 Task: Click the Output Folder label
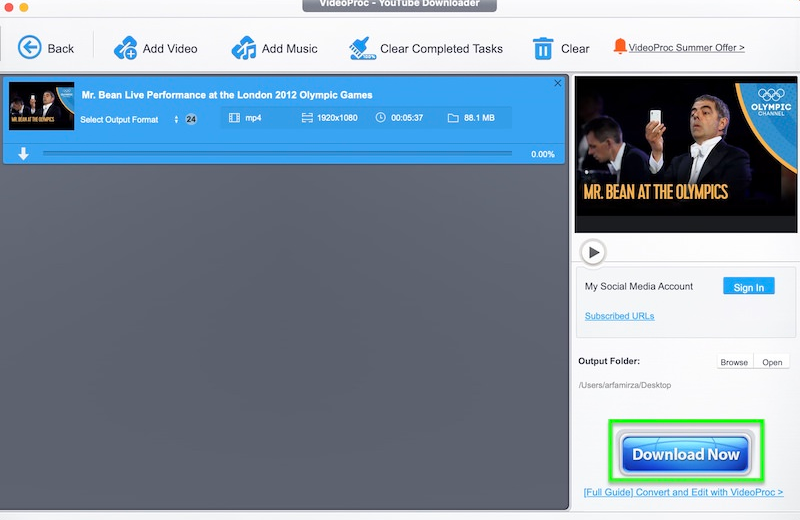click(609, 361)
